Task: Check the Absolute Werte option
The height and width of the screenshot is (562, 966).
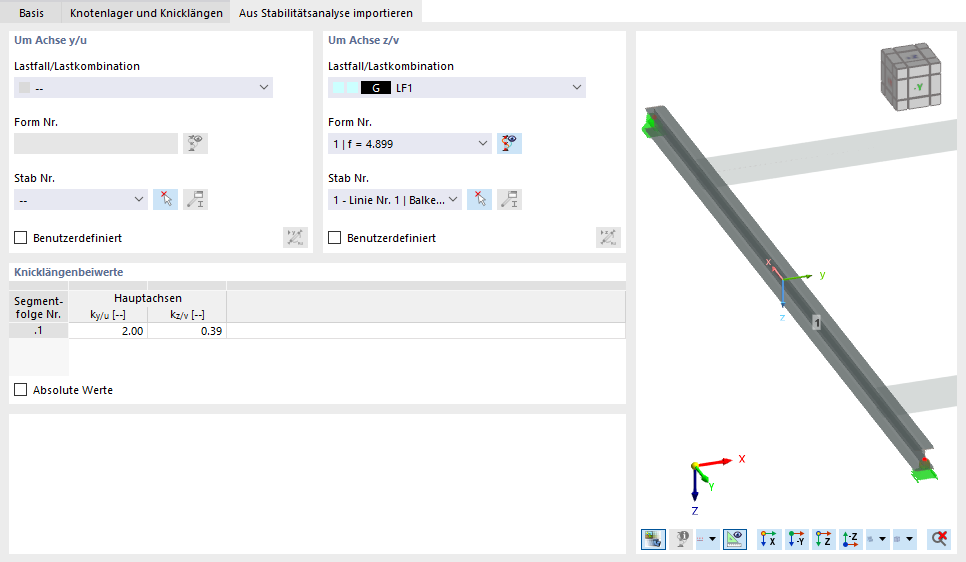Action: pos(21,390)
